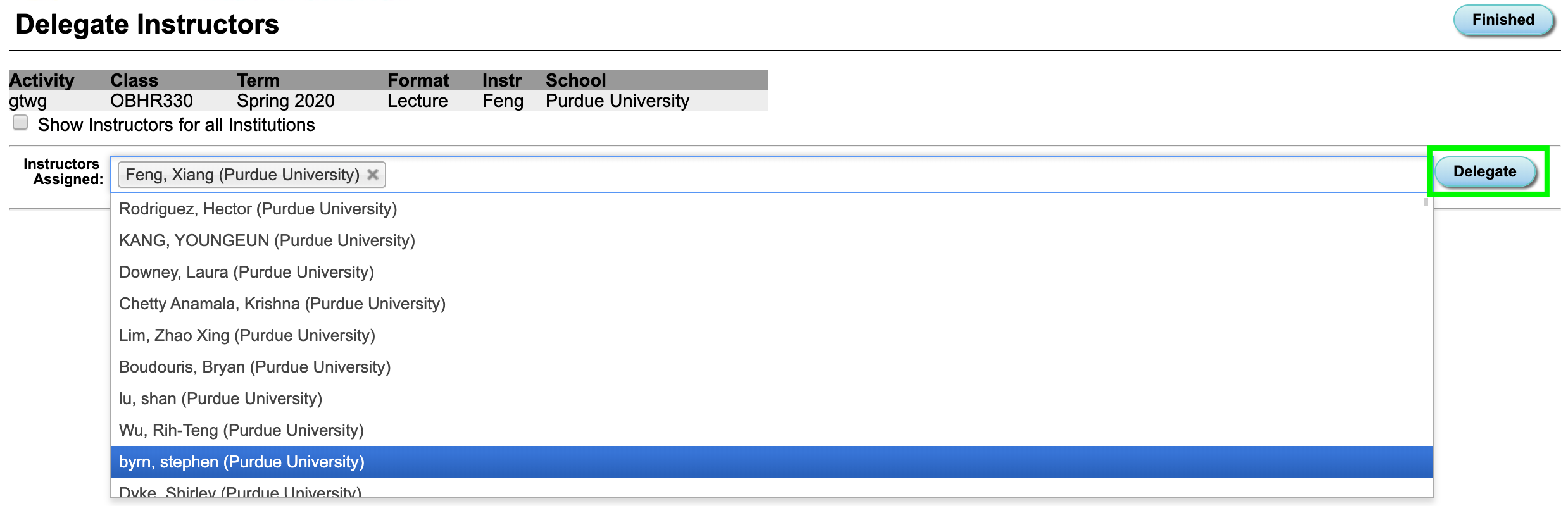The height and width of the screenshot is (506, 1568).
Task: Pick Downey, Laura as instructor
Action: 246,272
